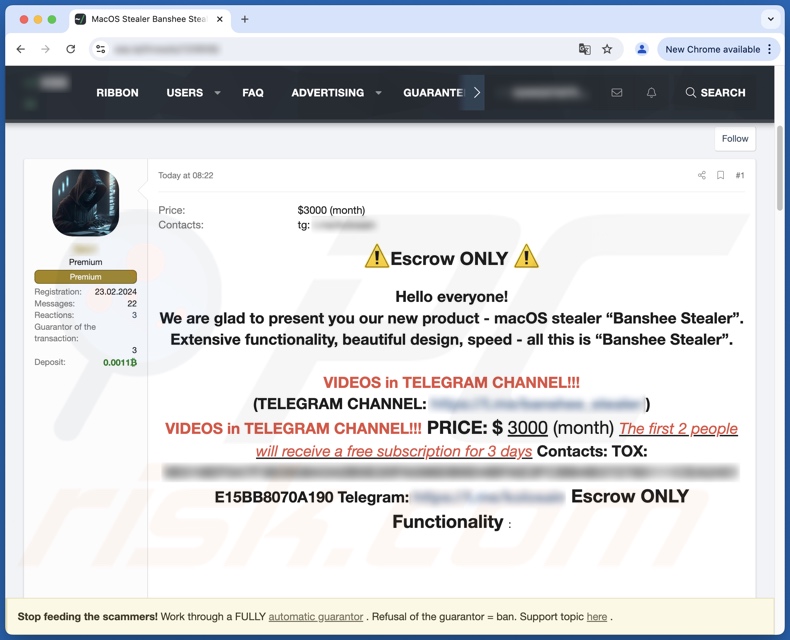Screen dimensions: 790x640
Task: Bookmark this page with the star icon
Action: click(x=607, y=49)
